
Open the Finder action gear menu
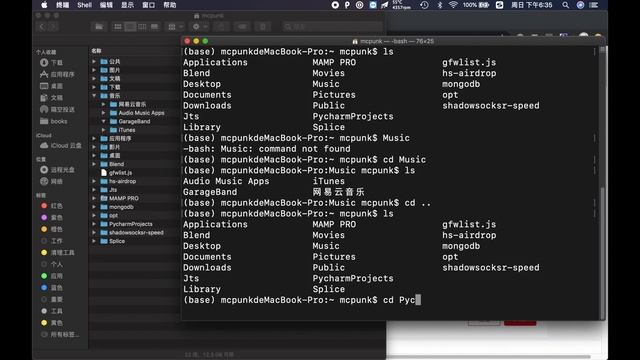(x=200, y=27)
